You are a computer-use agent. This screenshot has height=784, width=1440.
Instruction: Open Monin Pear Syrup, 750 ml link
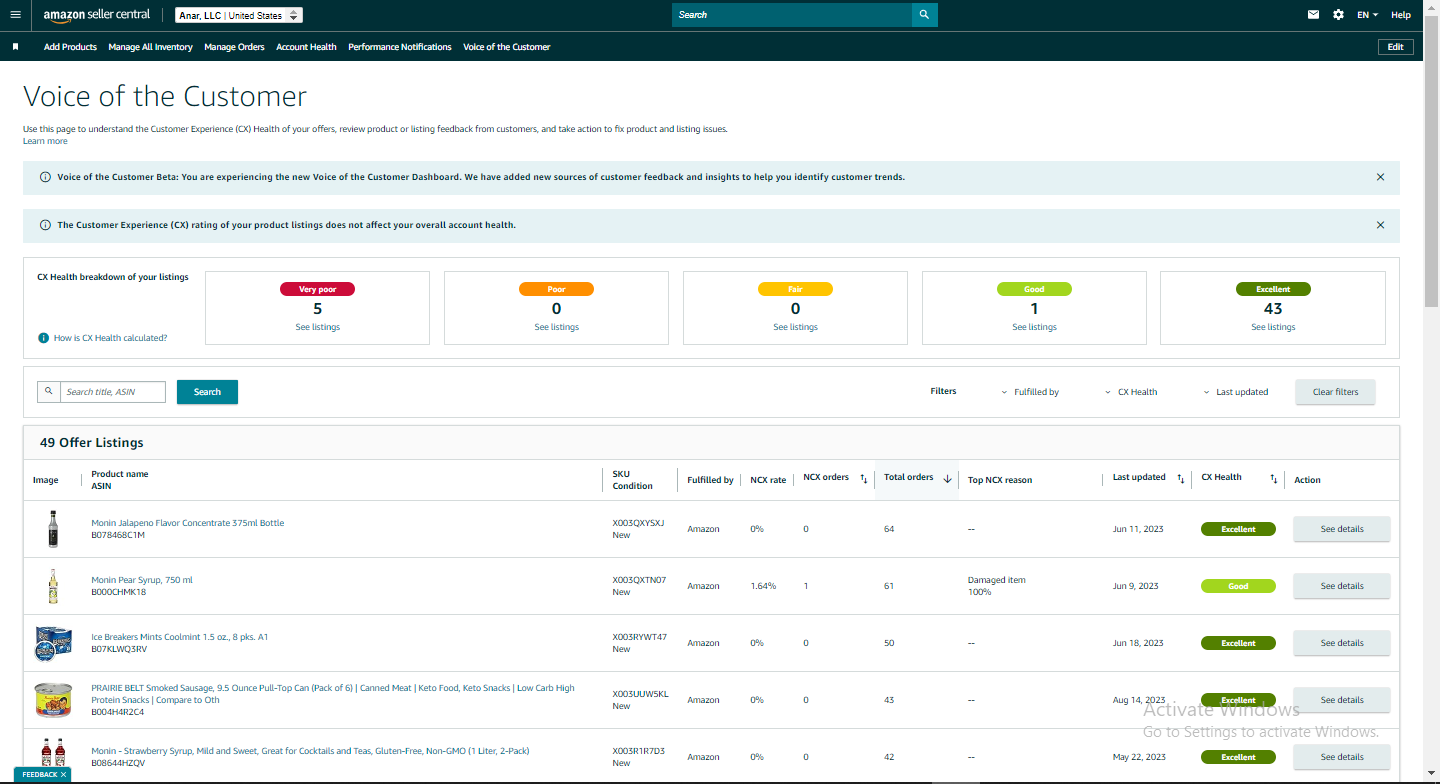(x=142, y=580)
